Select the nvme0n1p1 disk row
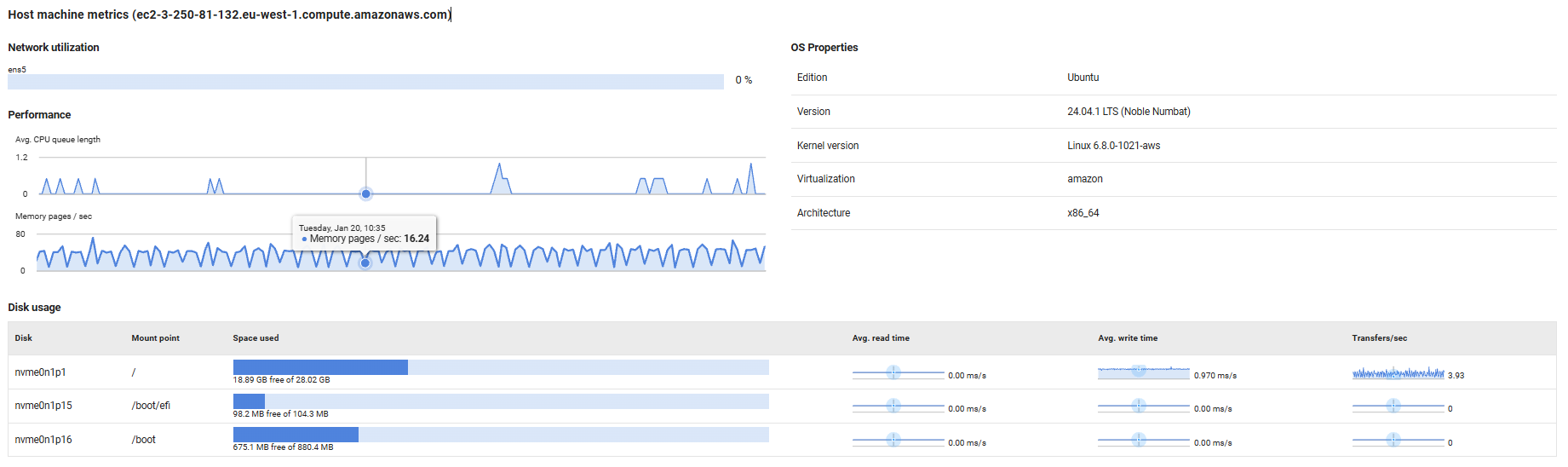The image size is (1568, 467). coord(40,372)
